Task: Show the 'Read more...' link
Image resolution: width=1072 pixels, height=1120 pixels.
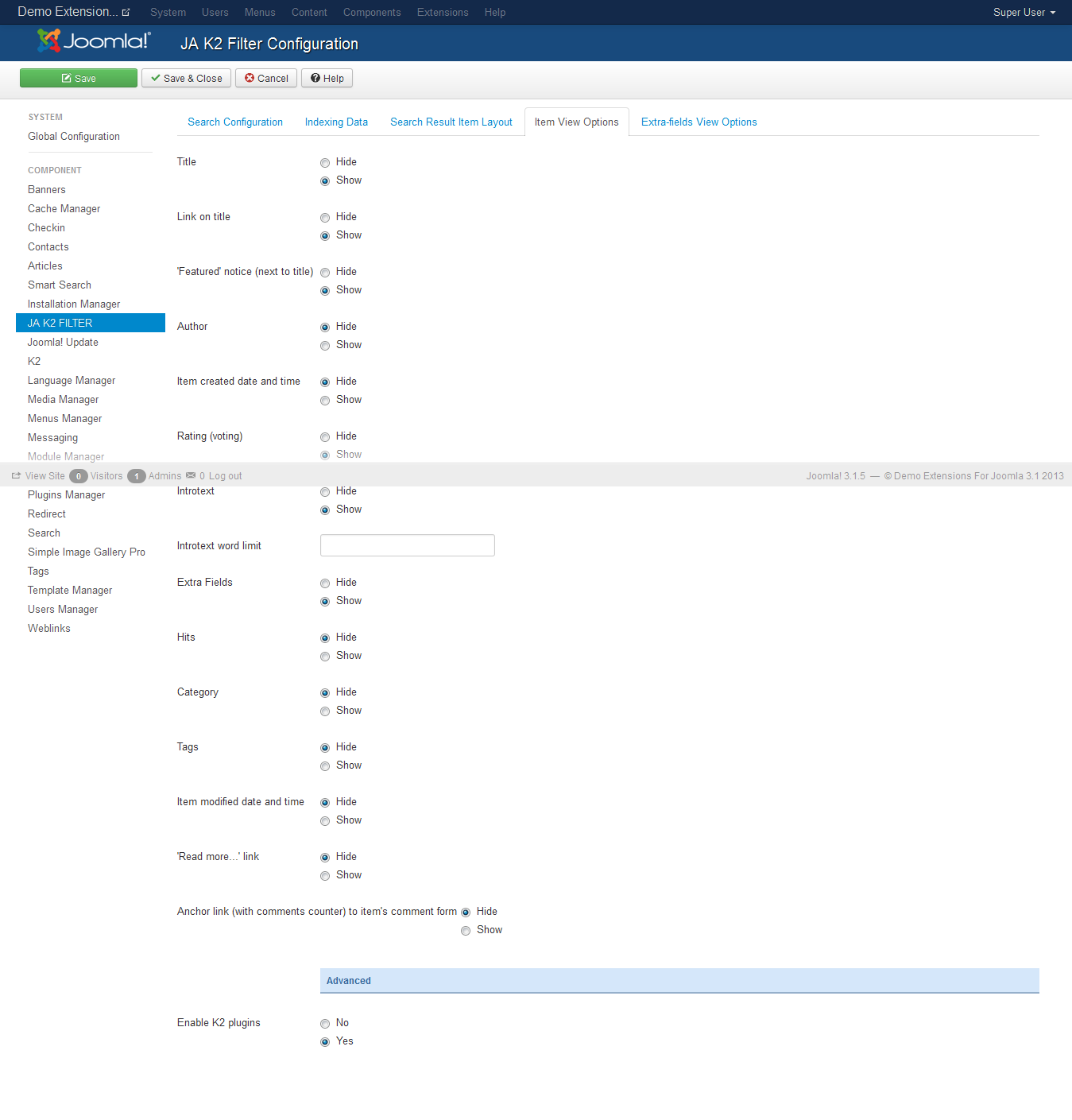Action: (325, 876)
